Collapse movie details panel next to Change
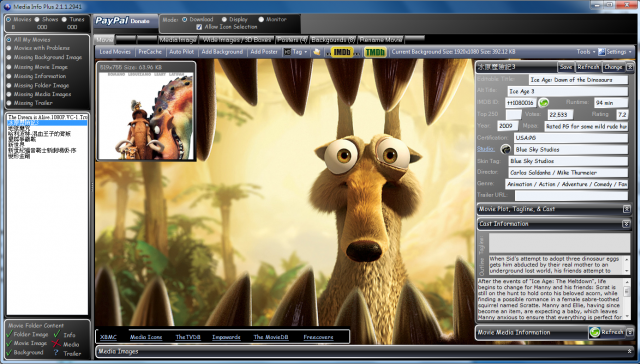The width and height of the screenshot is (640, 364). (x=630, y=67)
